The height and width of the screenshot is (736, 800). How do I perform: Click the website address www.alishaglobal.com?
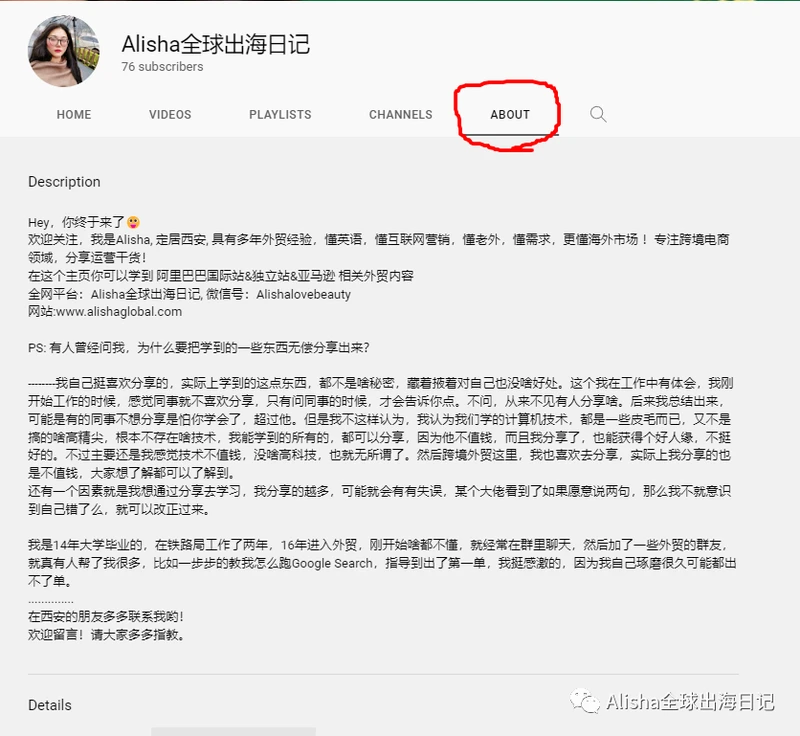click(119, 312)
